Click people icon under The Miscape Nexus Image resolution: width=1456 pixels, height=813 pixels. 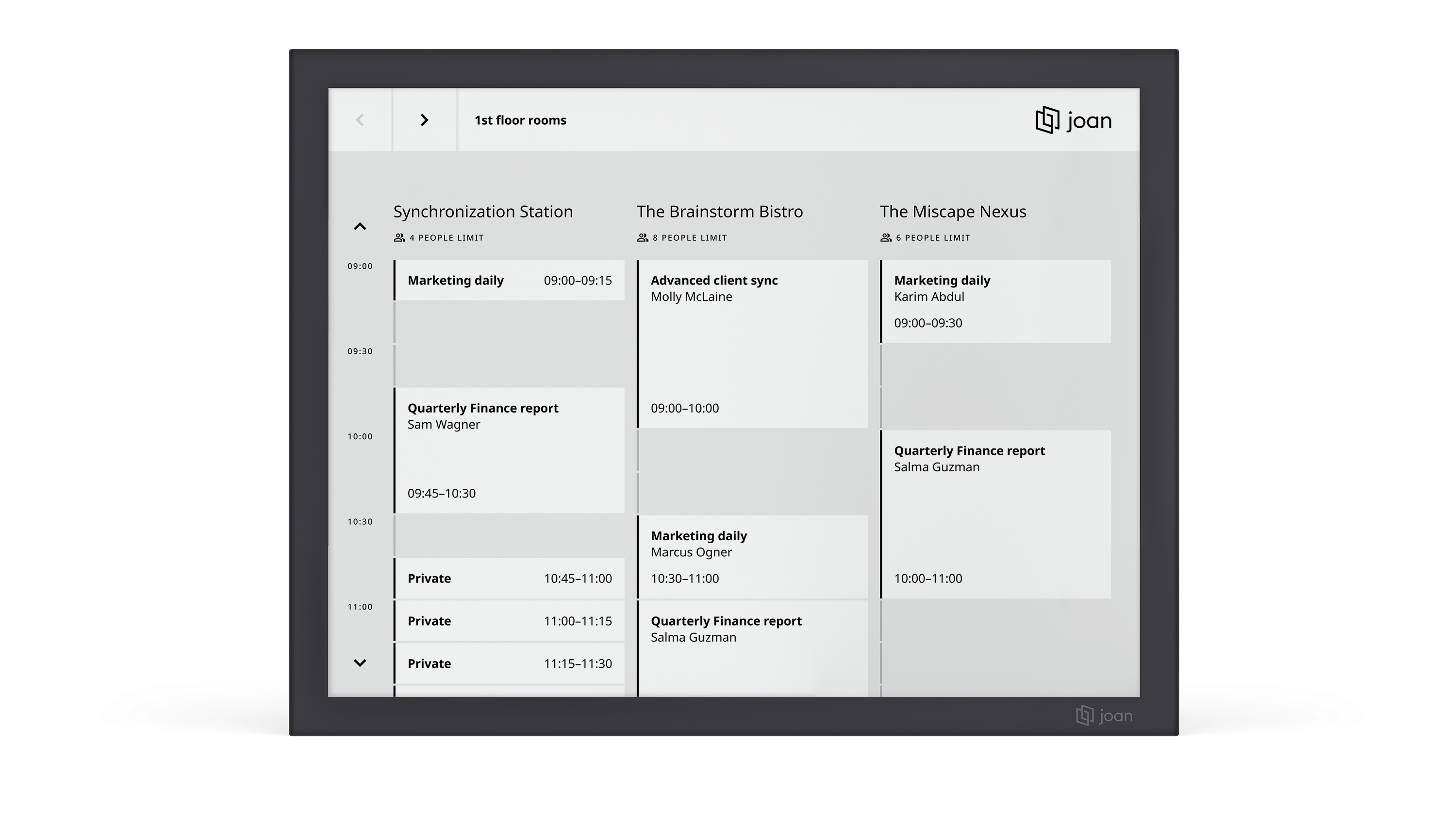[x=886, y=237]
